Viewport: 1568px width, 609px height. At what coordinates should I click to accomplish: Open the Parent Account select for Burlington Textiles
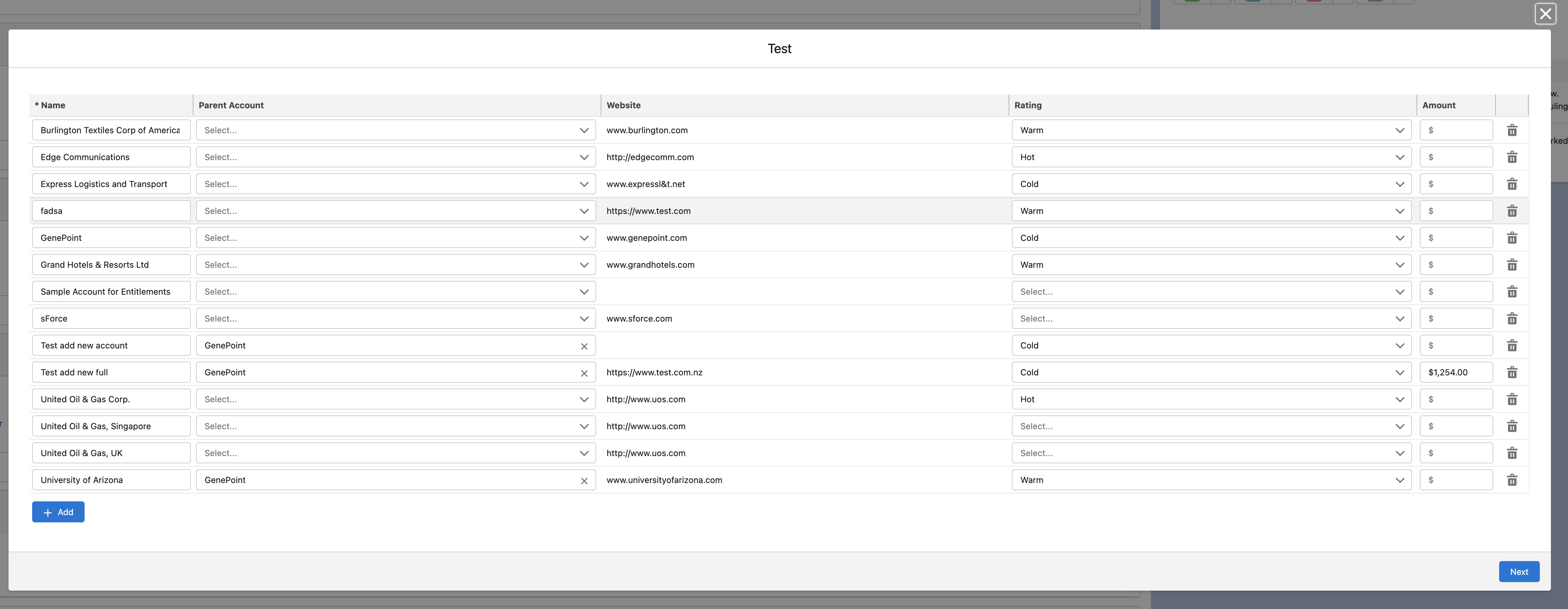coord(396,130)
